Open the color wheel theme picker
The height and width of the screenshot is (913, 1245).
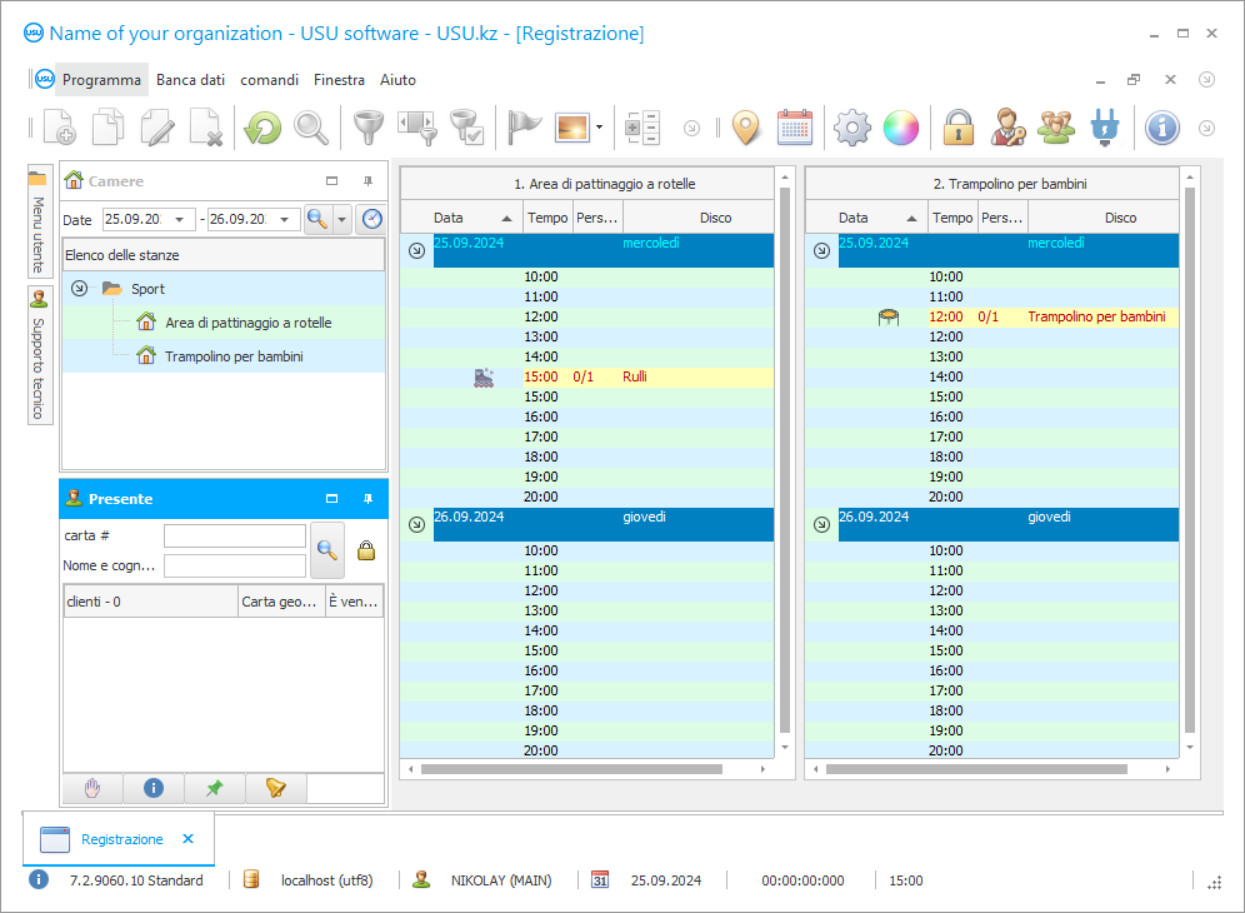pyautogui.click(x=900, y=128)
